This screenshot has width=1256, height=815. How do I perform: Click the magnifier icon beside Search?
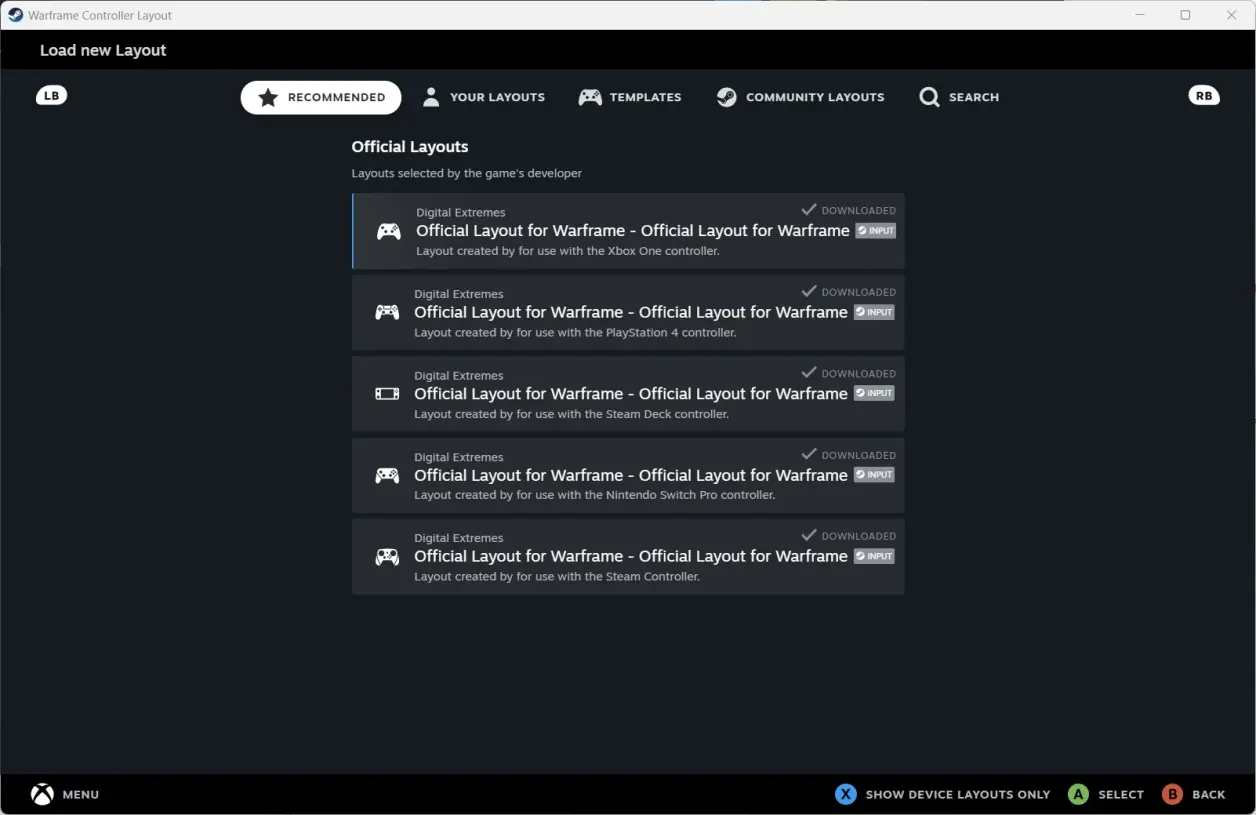(930, 97)
